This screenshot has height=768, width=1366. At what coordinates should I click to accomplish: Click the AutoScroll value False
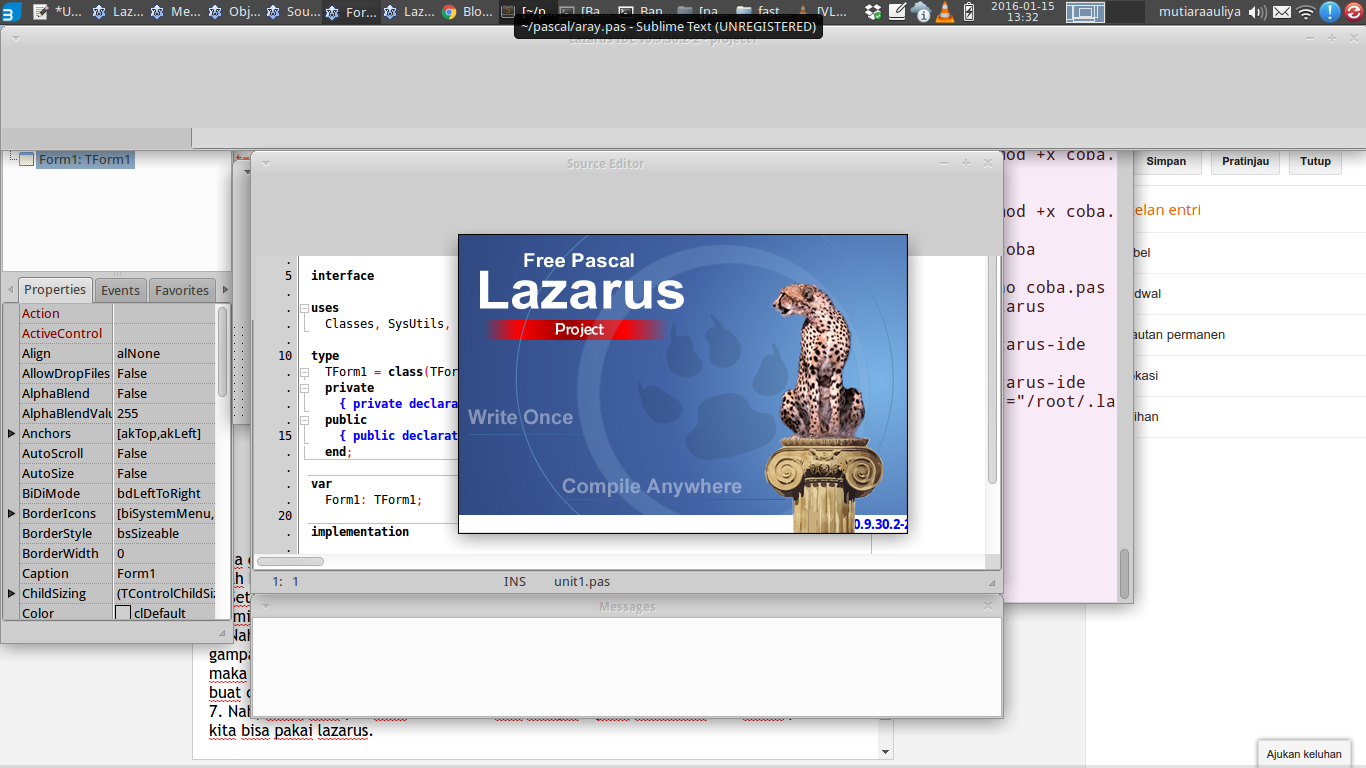tap(164, 453)
